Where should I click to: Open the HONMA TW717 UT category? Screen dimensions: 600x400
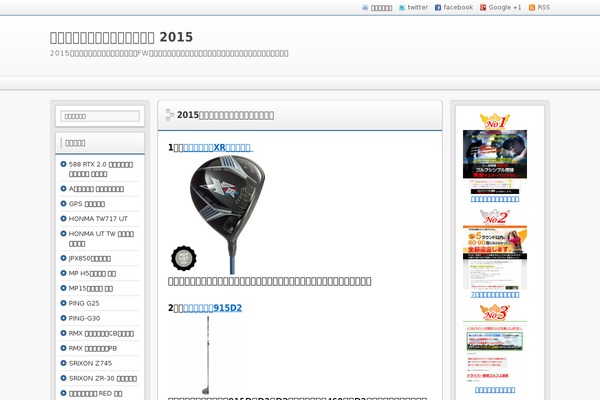pyautogui.click(x=98, y=219)
